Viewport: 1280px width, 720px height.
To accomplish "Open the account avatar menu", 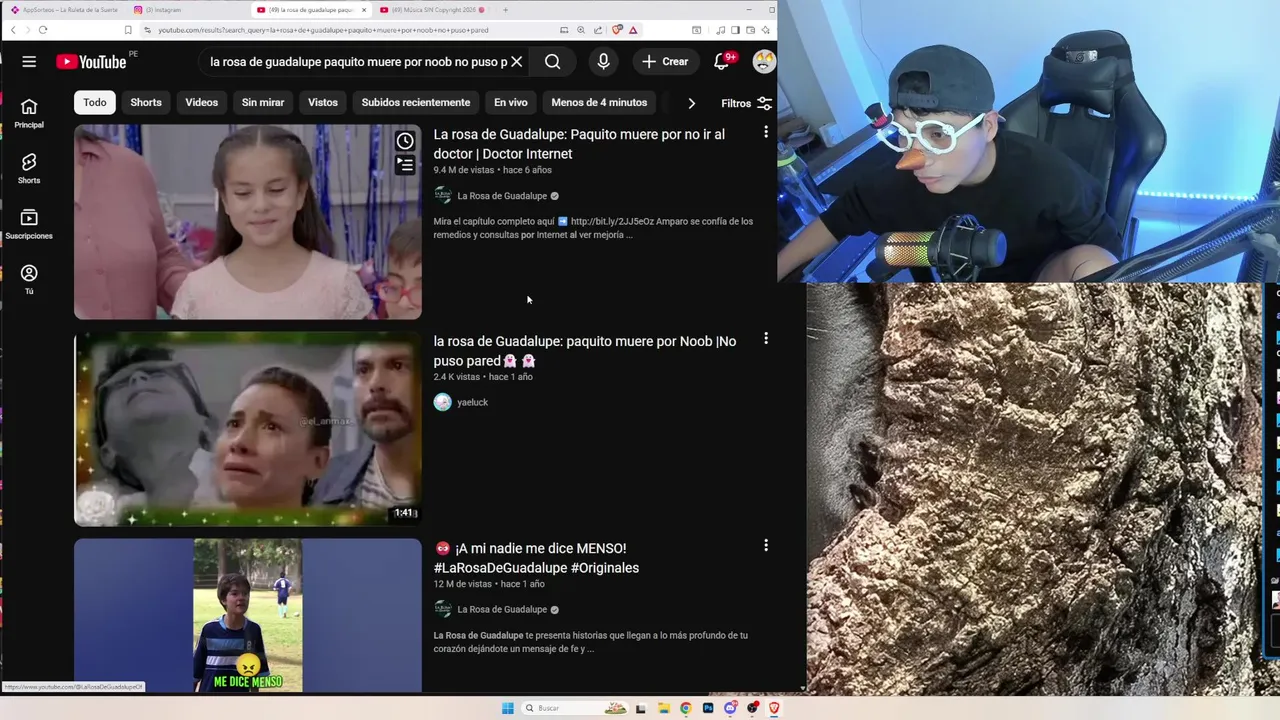I will click(x=764, y=62).
